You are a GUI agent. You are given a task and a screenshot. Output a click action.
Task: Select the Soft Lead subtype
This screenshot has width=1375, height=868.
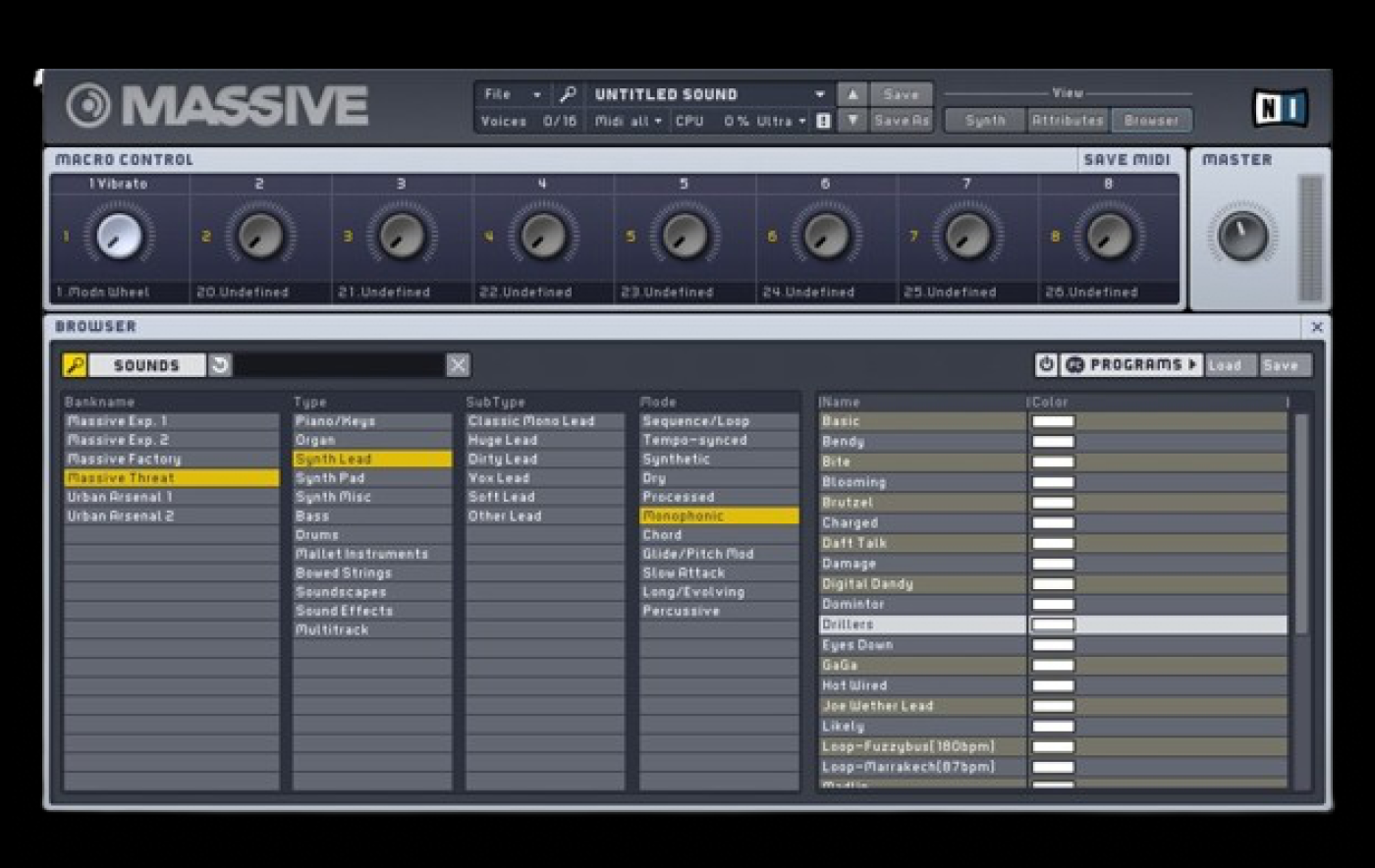[x=545, y=497]
